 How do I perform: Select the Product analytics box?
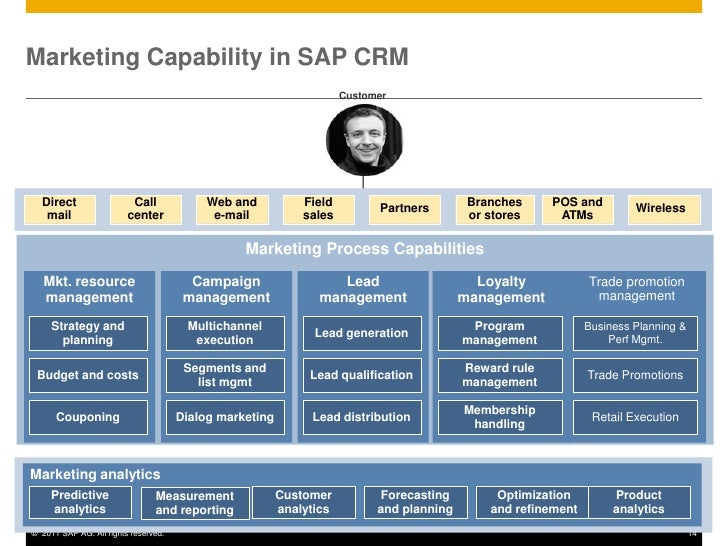[x=639, y=502]
